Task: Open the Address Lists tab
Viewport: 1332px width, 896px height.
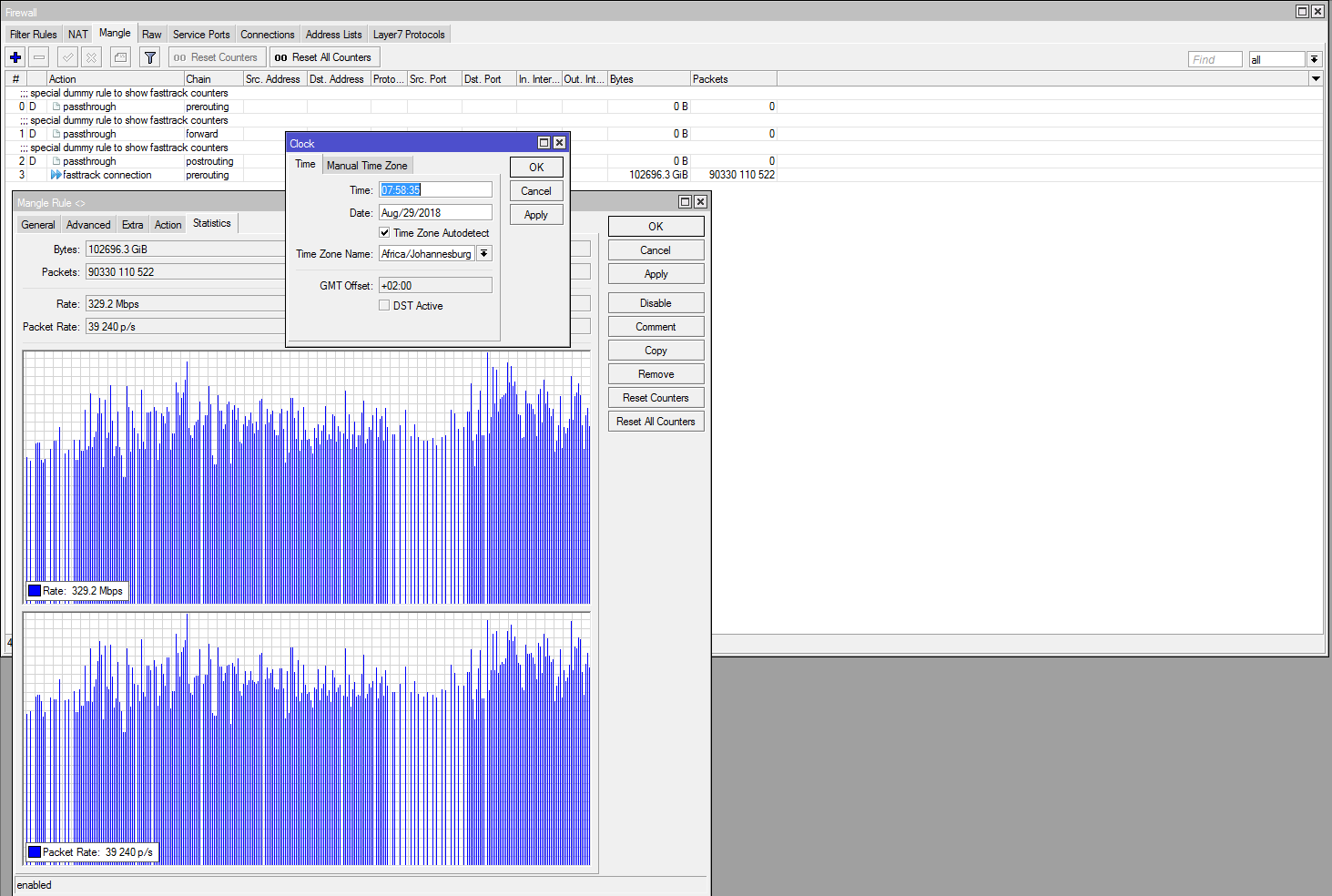Action: pos(333,35)
